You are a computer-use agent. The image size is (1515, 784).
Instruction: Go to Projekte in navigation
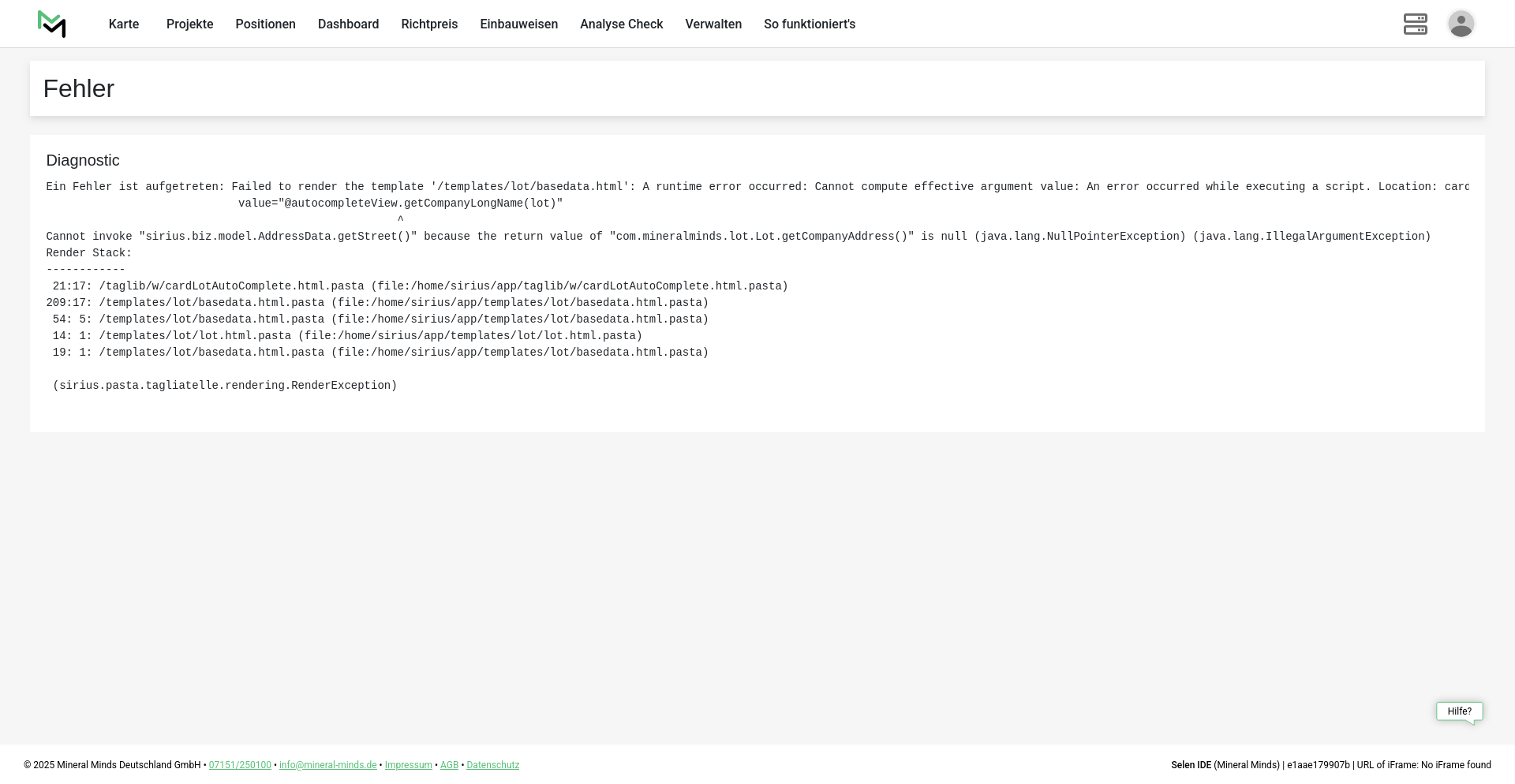pos(189,24)
